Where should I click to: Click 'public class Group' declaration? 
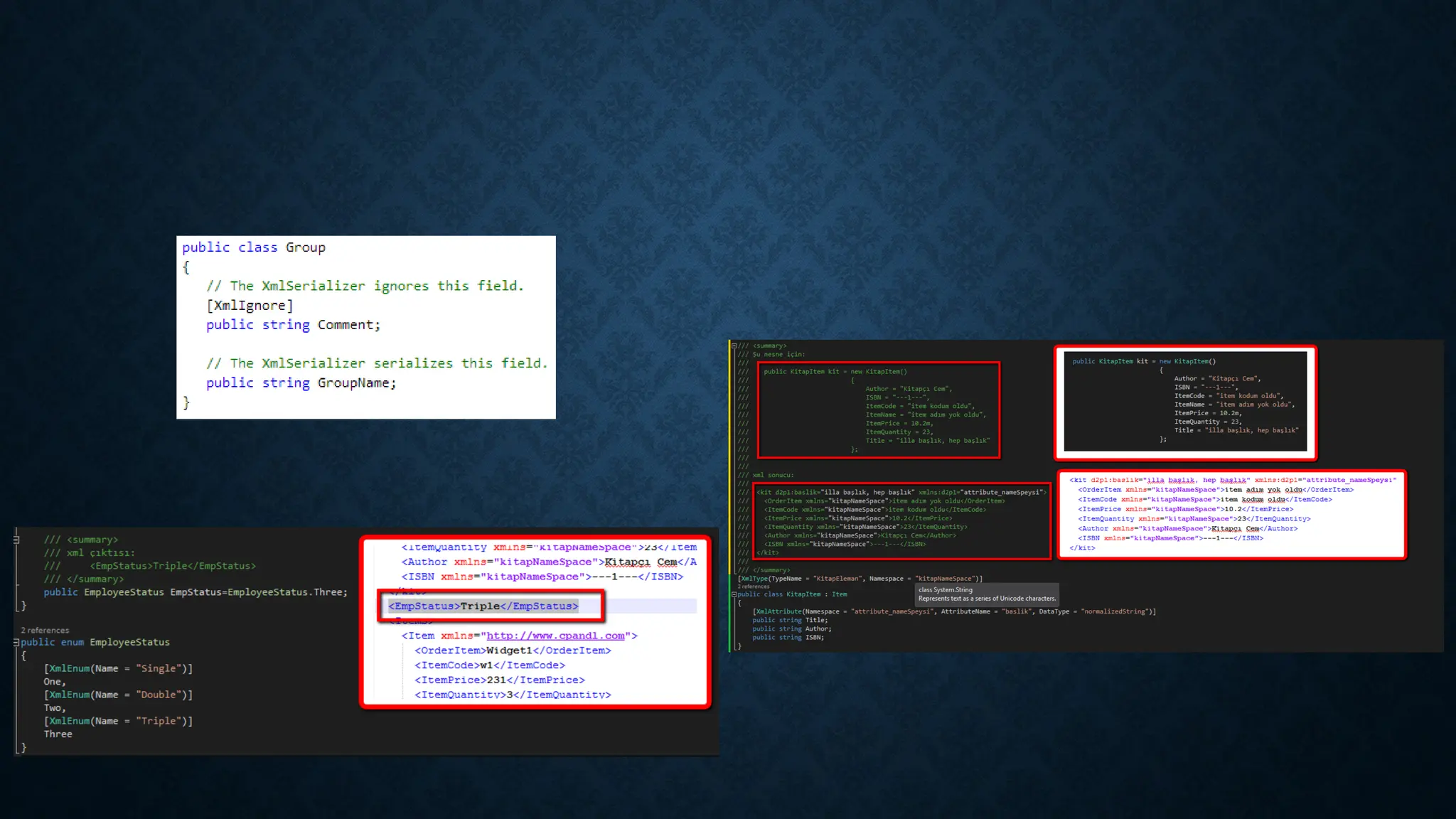pyautogui.click(x=254, y=247)
